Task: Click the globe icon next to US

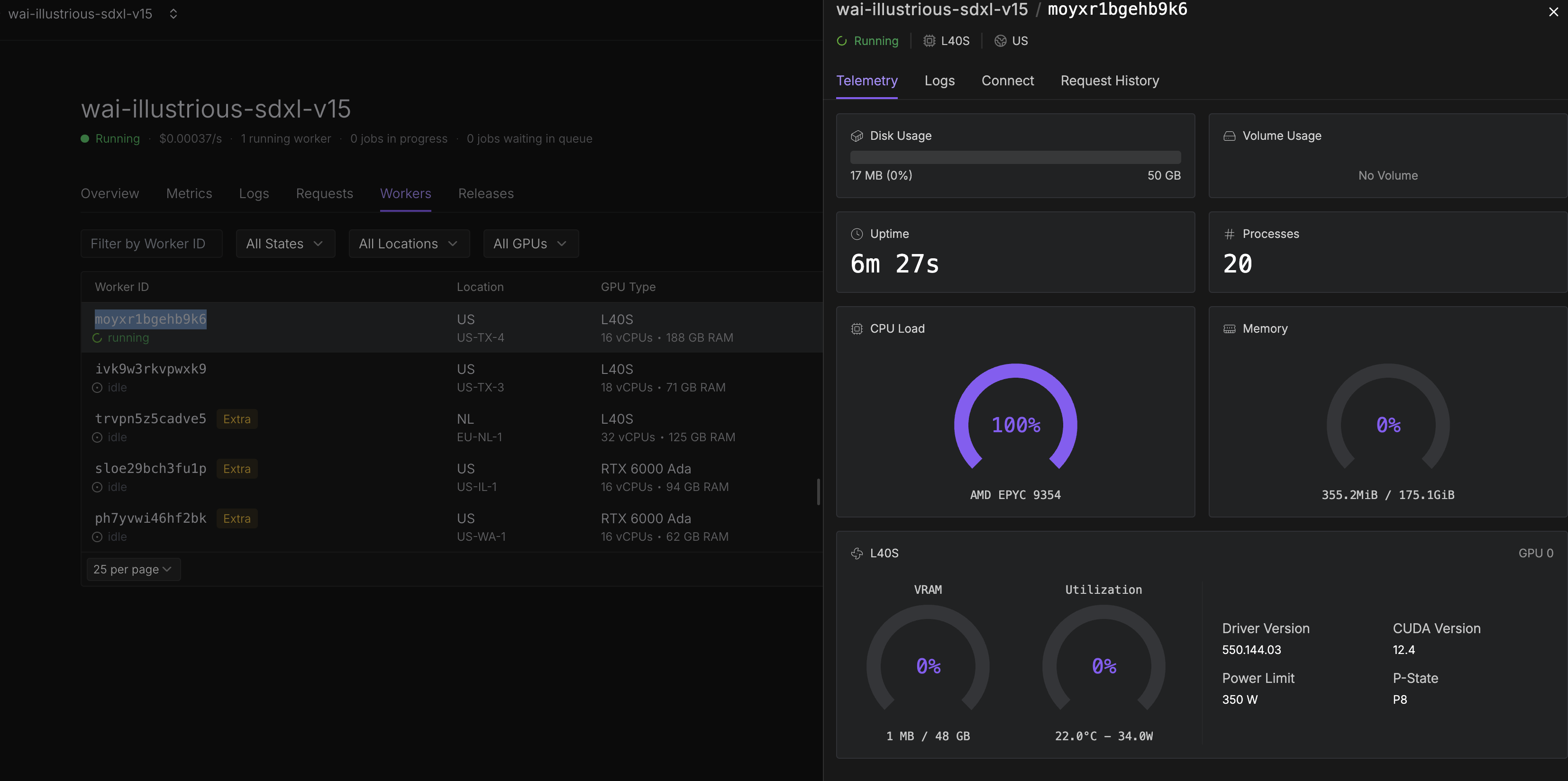Action: click(x=1000, y=41)
